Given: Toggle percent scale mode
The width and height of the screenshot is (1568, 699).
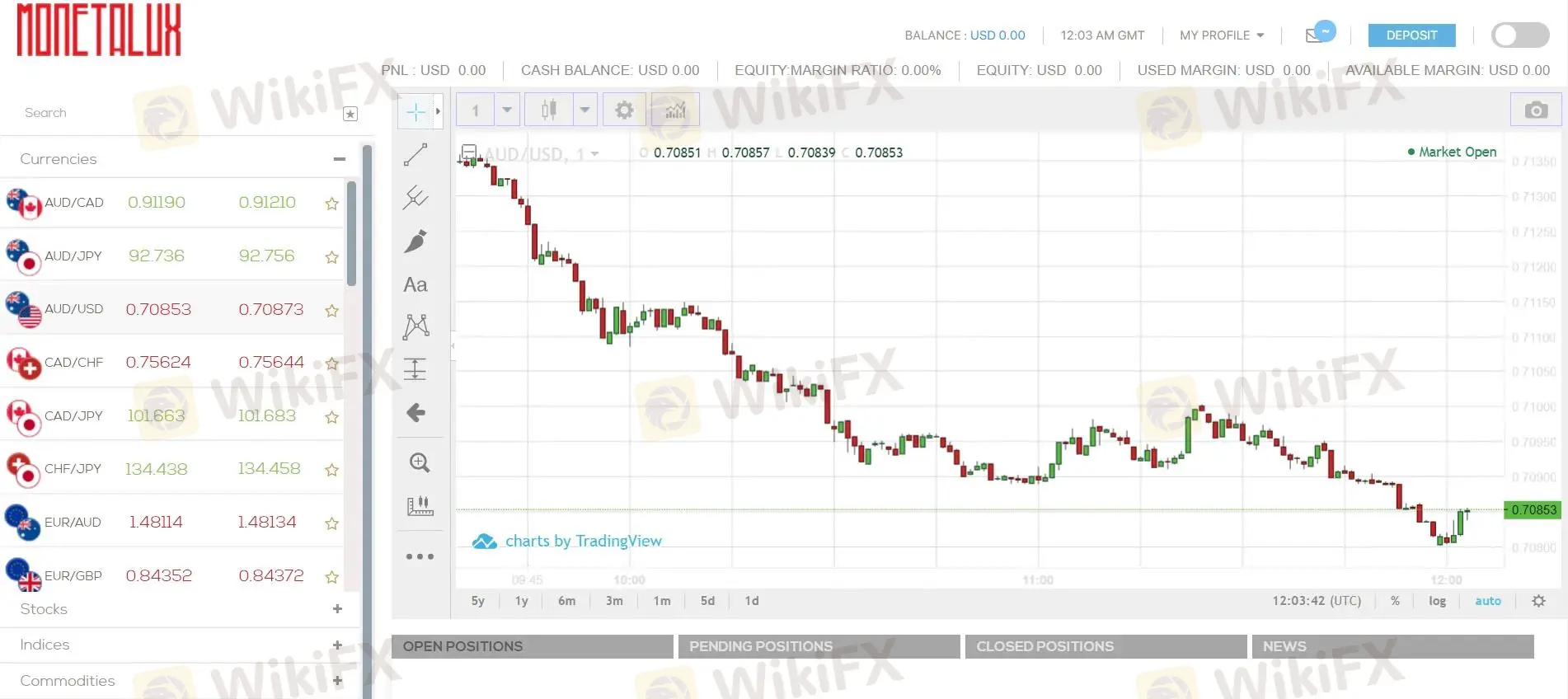Looking at the screenshot, I should tap(1395, 601).
